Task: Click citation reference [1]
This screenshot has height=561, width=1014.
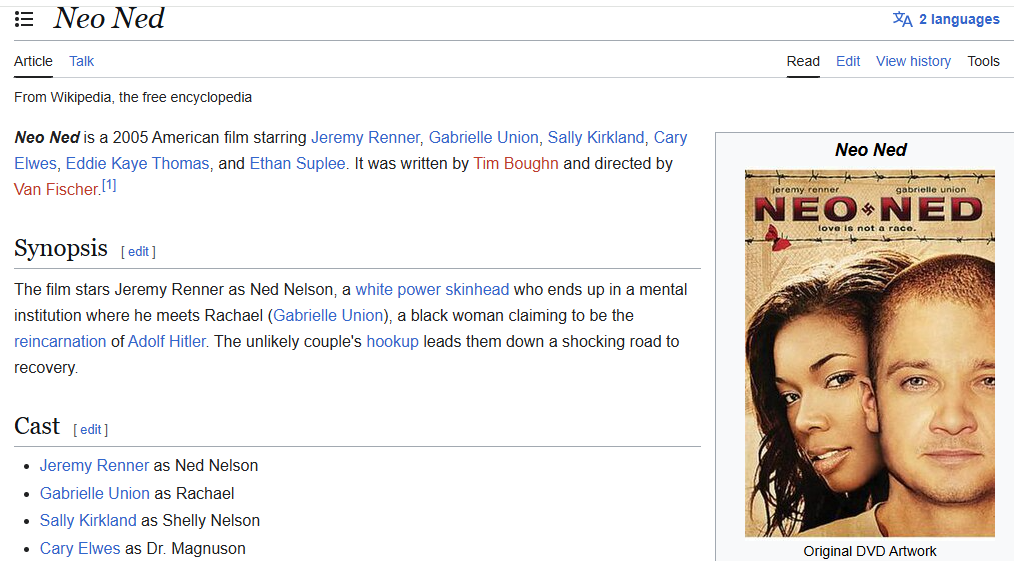Action: (x=109, y=185)
